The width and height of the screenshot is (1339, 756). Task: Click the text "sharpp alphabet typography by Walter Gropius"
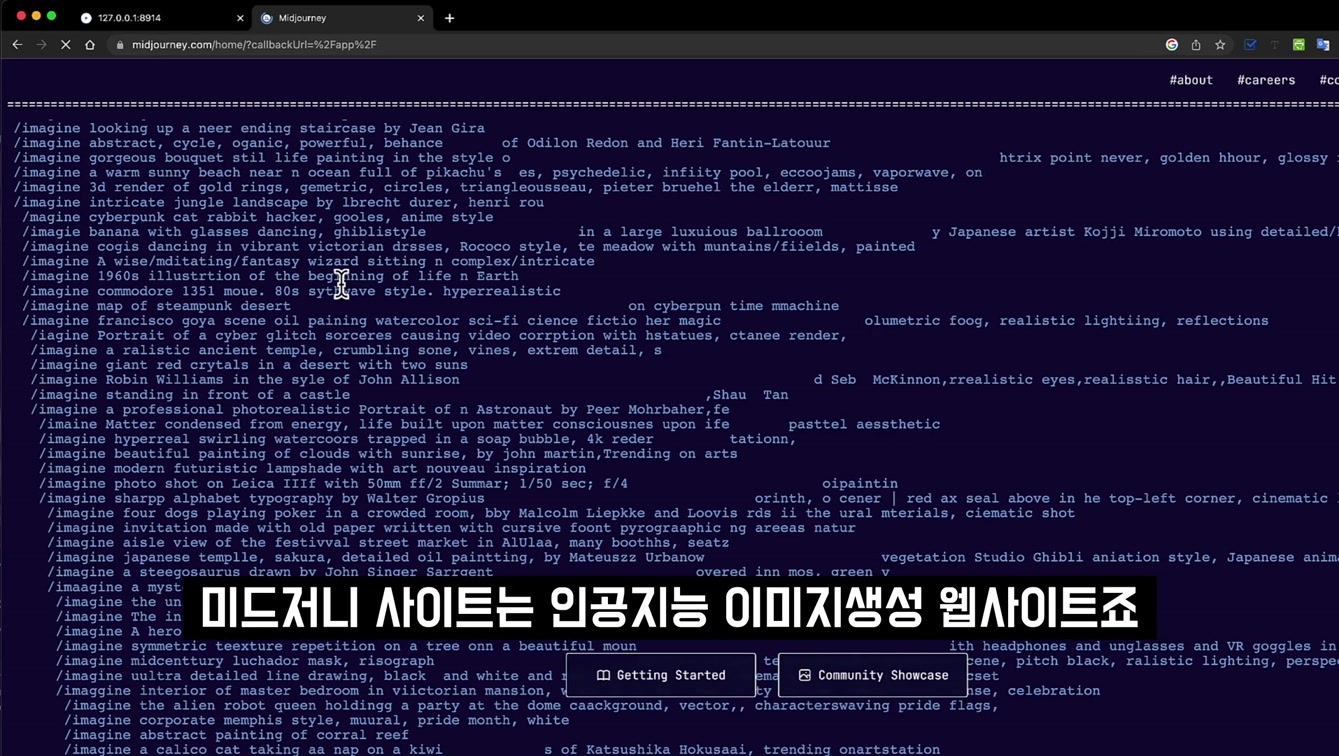[x=299, y=498]
